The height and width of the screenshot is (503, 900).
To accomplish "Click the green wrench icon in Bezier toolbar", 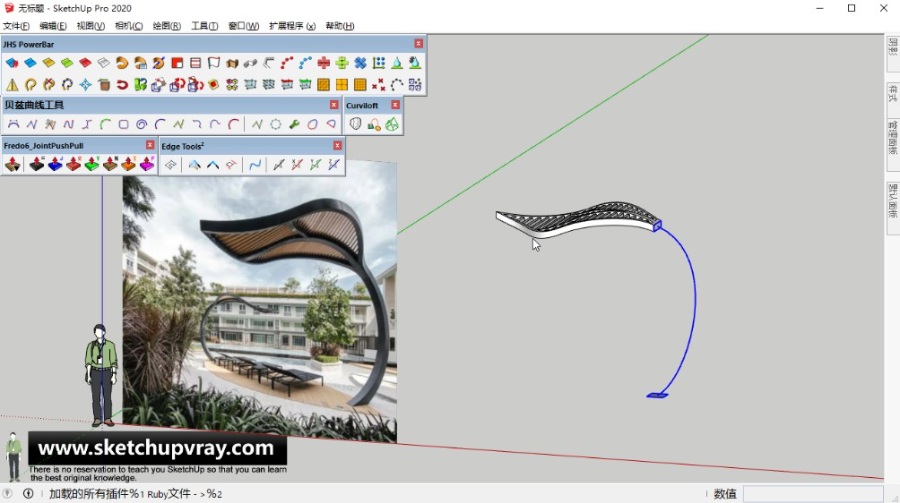I will [x=294, y=124].
